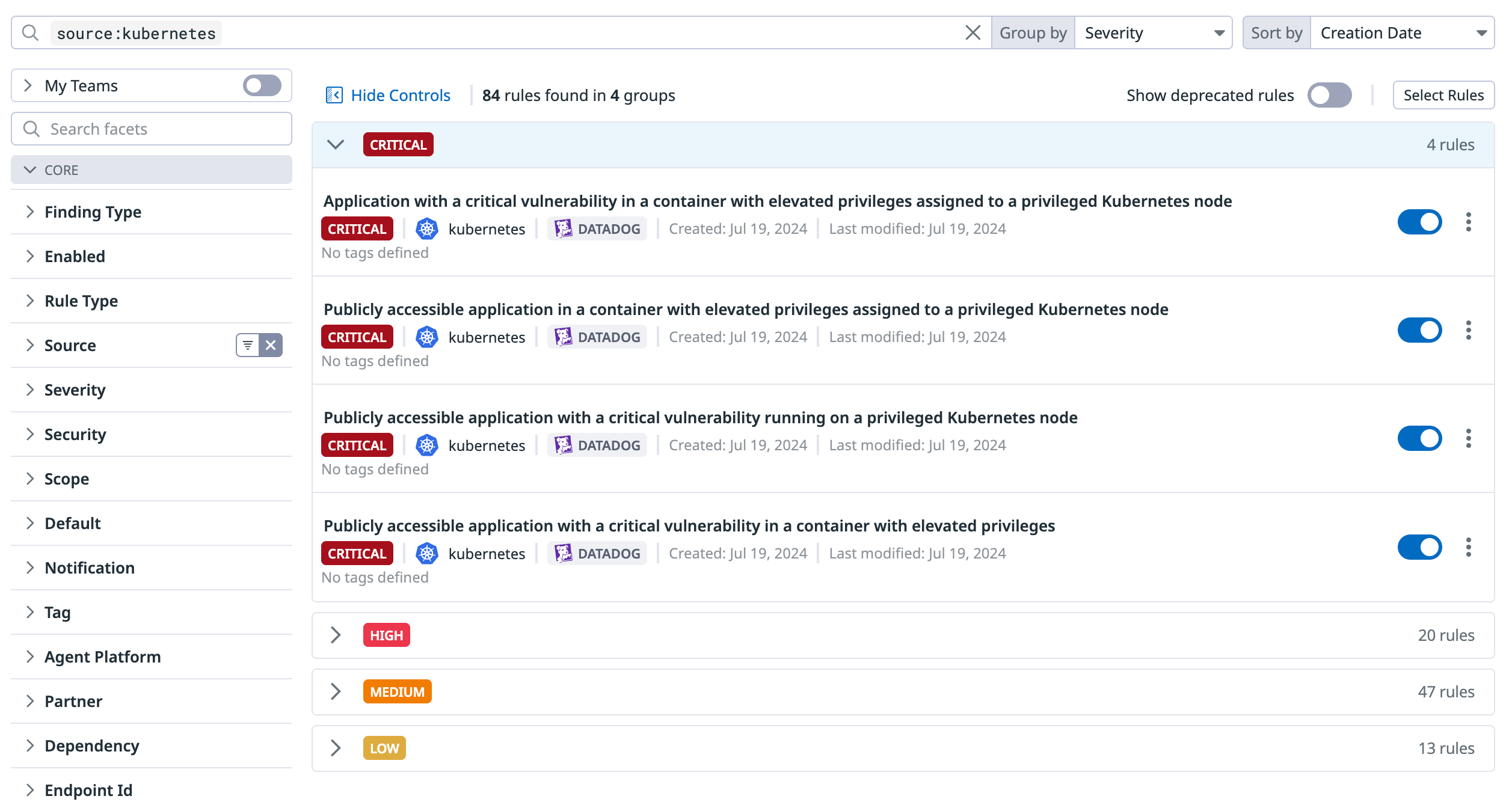The height and width of the screenshot is (802, 1512).
Task: Click the LOW severity badge
Action: point(384,748)
